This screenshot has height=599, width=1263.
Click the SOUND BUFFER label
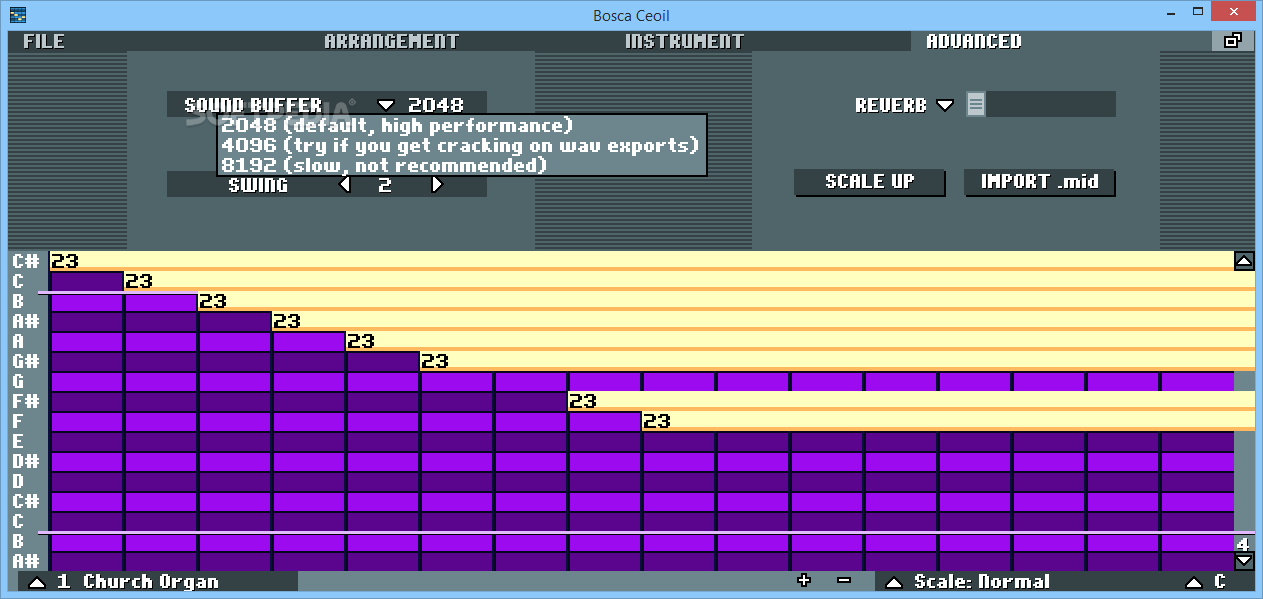point(253,105)
